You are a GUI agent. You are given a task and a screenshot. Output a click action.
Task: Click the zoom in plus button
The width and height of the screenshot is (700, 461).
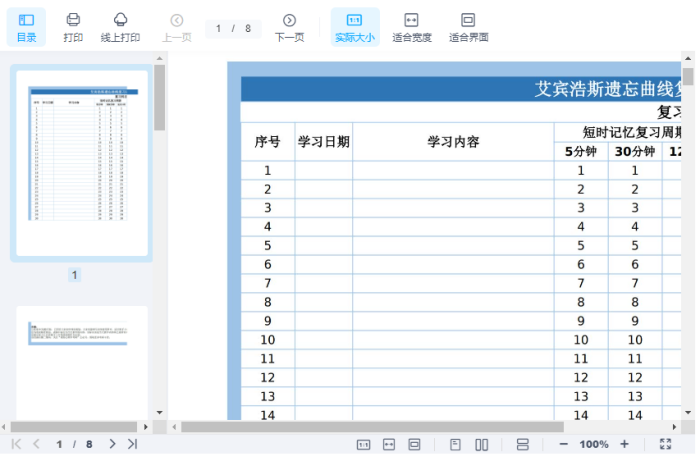(x=625, y=444)
